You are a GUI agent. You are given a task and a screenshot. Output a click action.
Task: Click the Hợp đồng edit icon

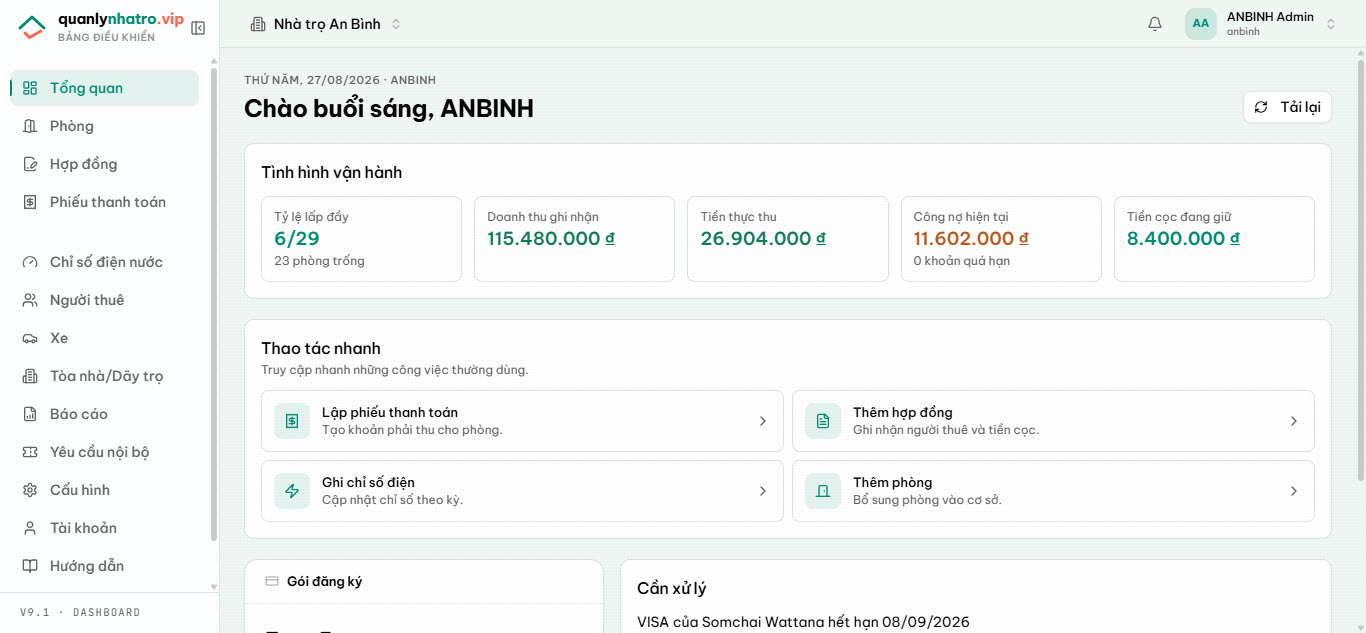(x=30, y=164)
